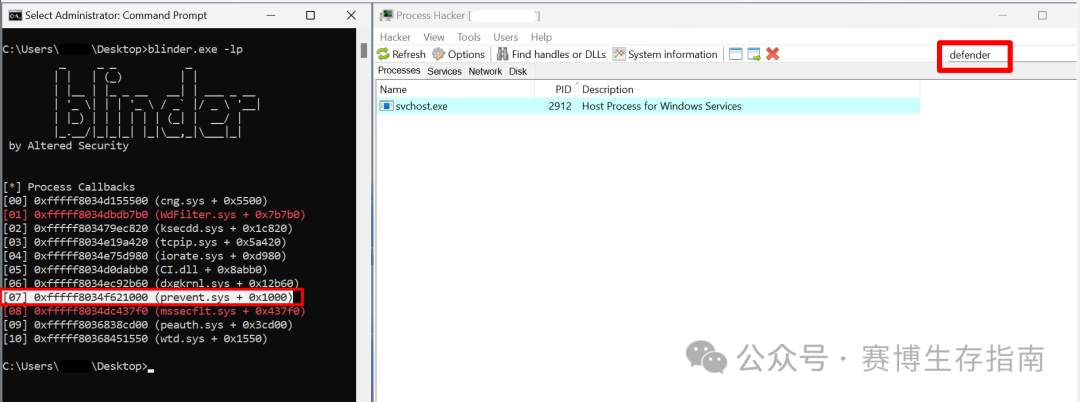Switch to the Services tab
The width and height of the screenshot is (1080, 402).
pyautogui.click(x=444, y=72)
